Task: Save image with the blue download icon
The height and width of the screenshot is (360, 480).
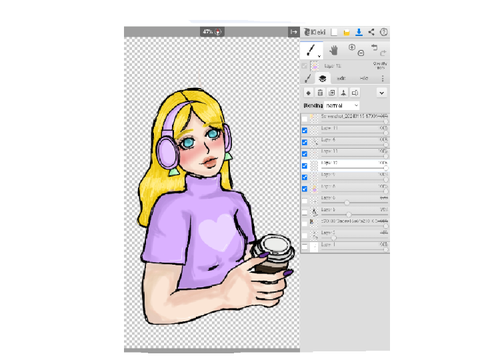Action: 359,32
